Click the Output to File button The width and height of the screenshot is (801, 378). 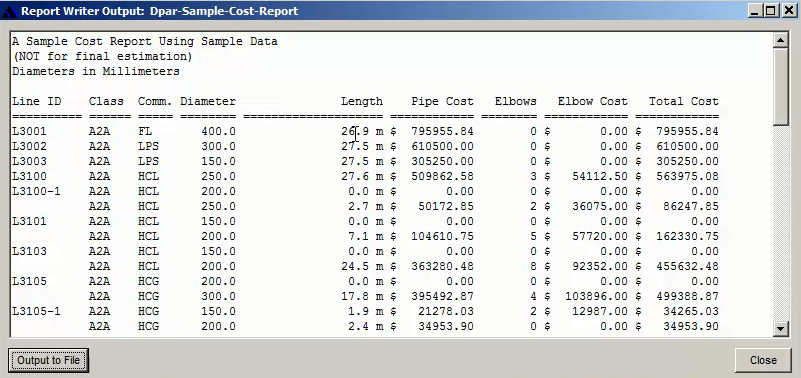click(49, 361)
